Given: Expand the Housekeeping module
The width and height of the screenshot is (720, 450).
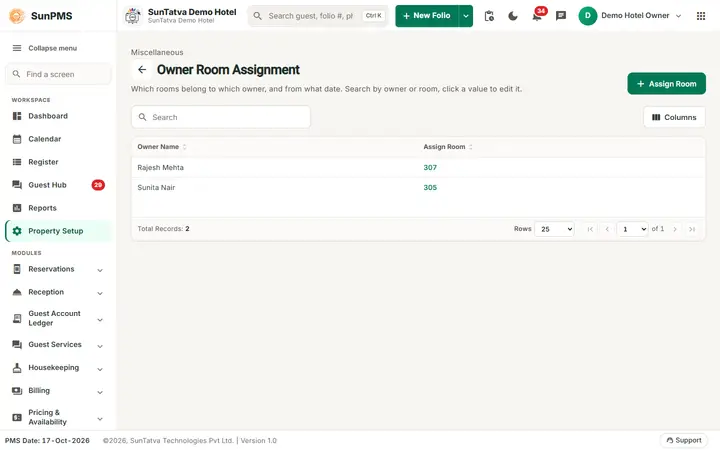Looking at the screenshot, I should [x=58, y=367].
